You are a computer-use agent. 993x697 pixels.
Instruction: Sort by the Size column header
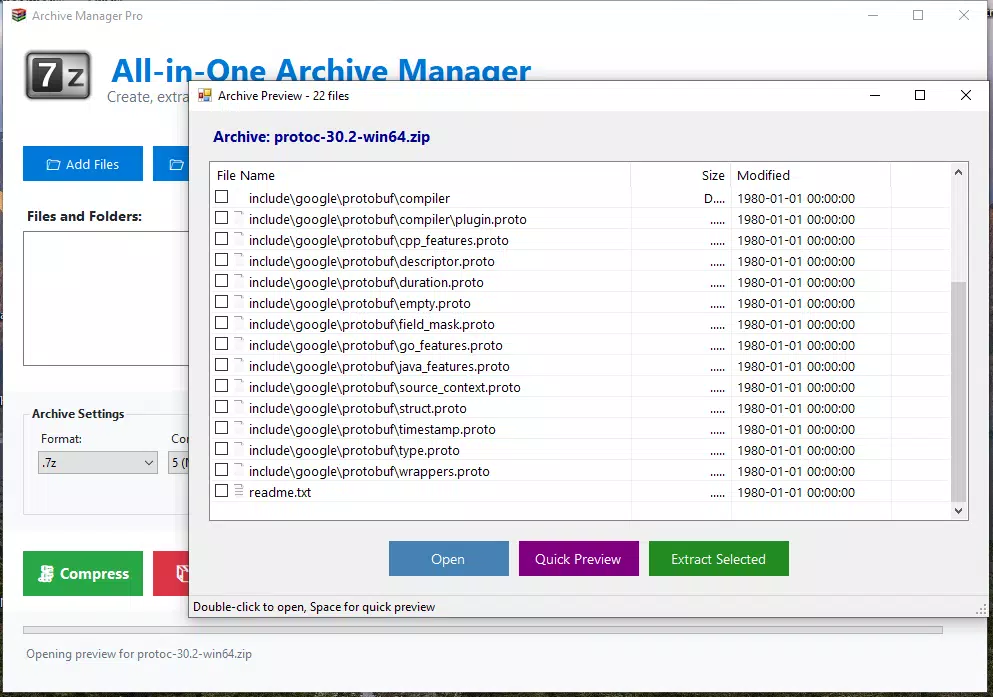click(x=681, y=175)
